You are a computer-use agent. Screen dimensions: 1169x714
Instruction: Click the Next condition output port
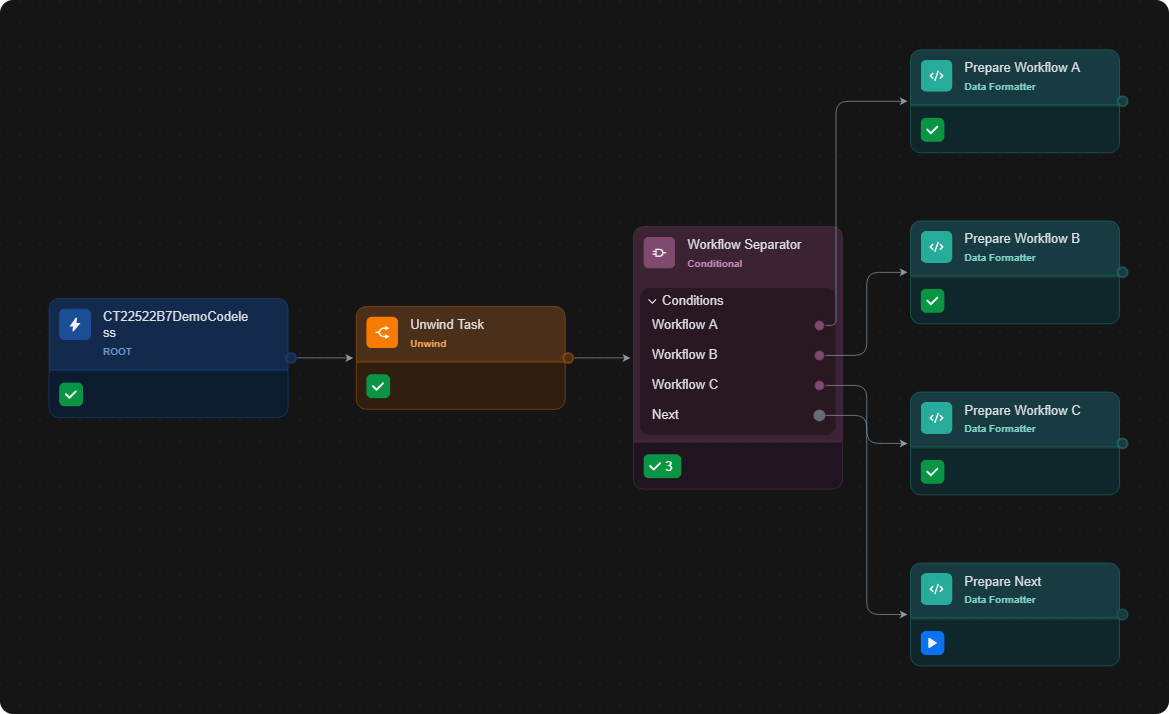(x=819, y=415)
